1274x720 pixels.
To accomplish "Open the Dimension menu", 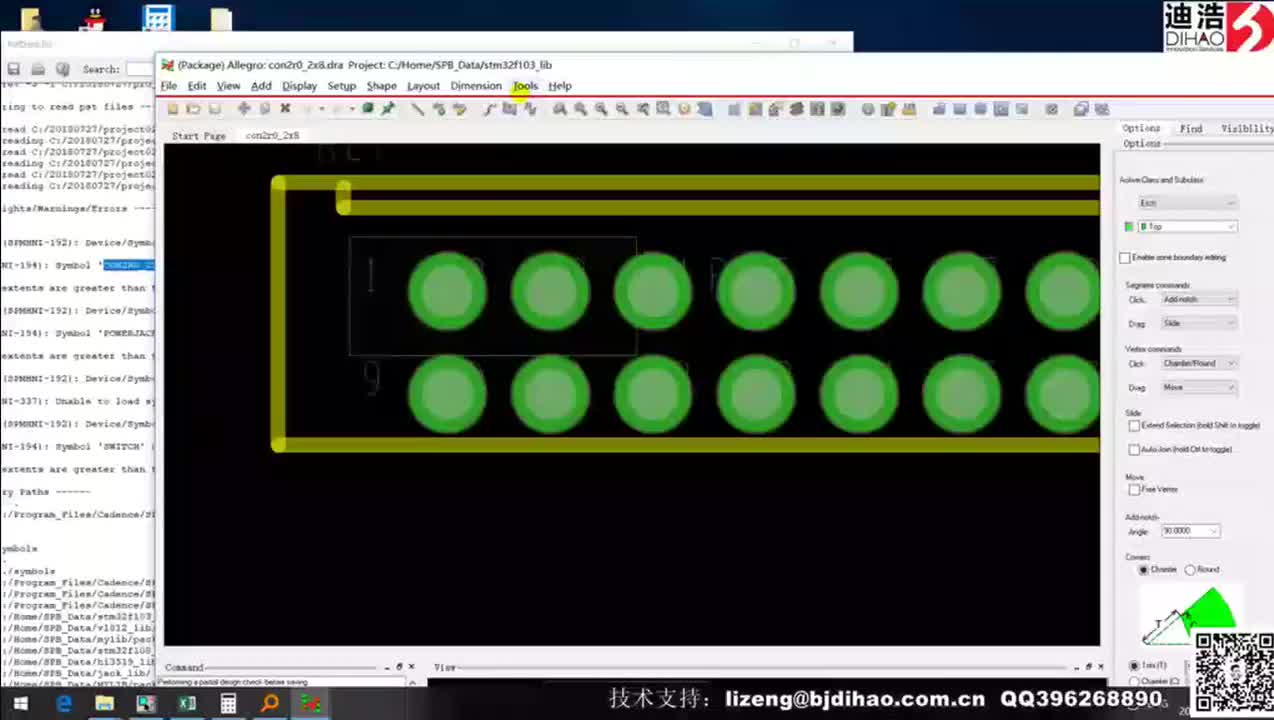I will [476, 86].
